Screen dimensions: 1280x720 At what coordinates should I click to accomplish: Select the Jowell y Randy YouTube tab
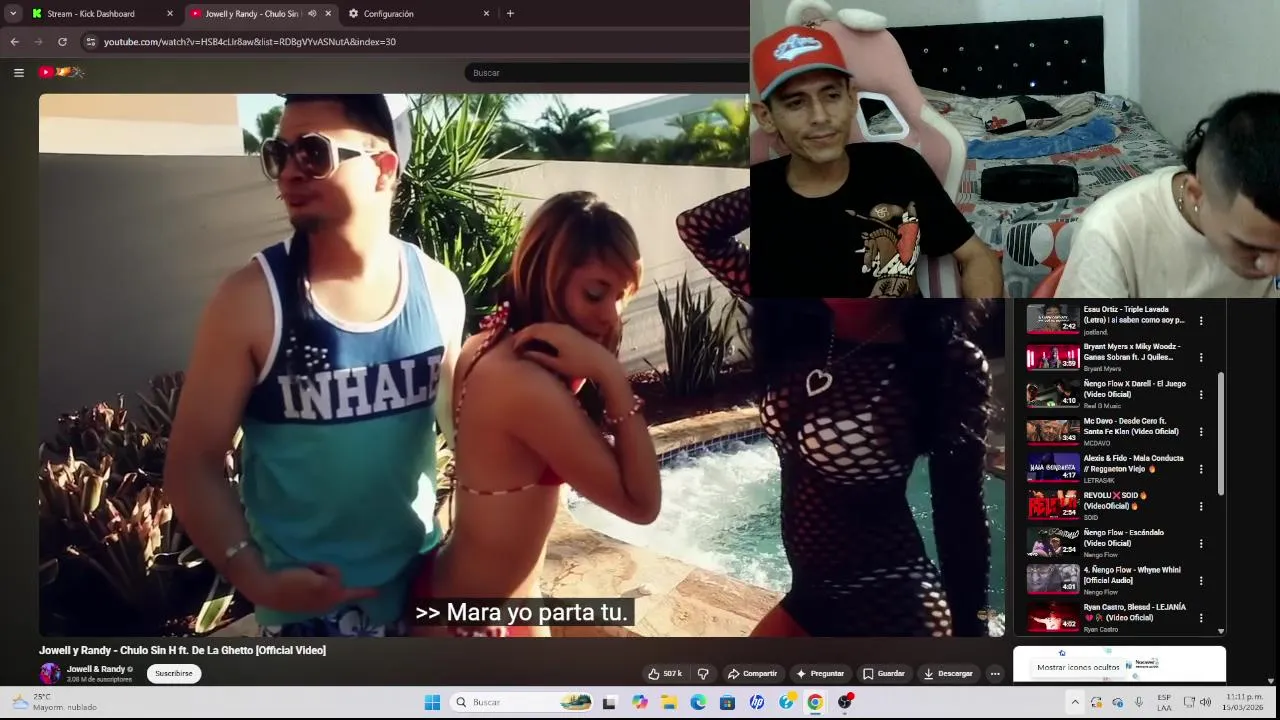click(252, 14)
